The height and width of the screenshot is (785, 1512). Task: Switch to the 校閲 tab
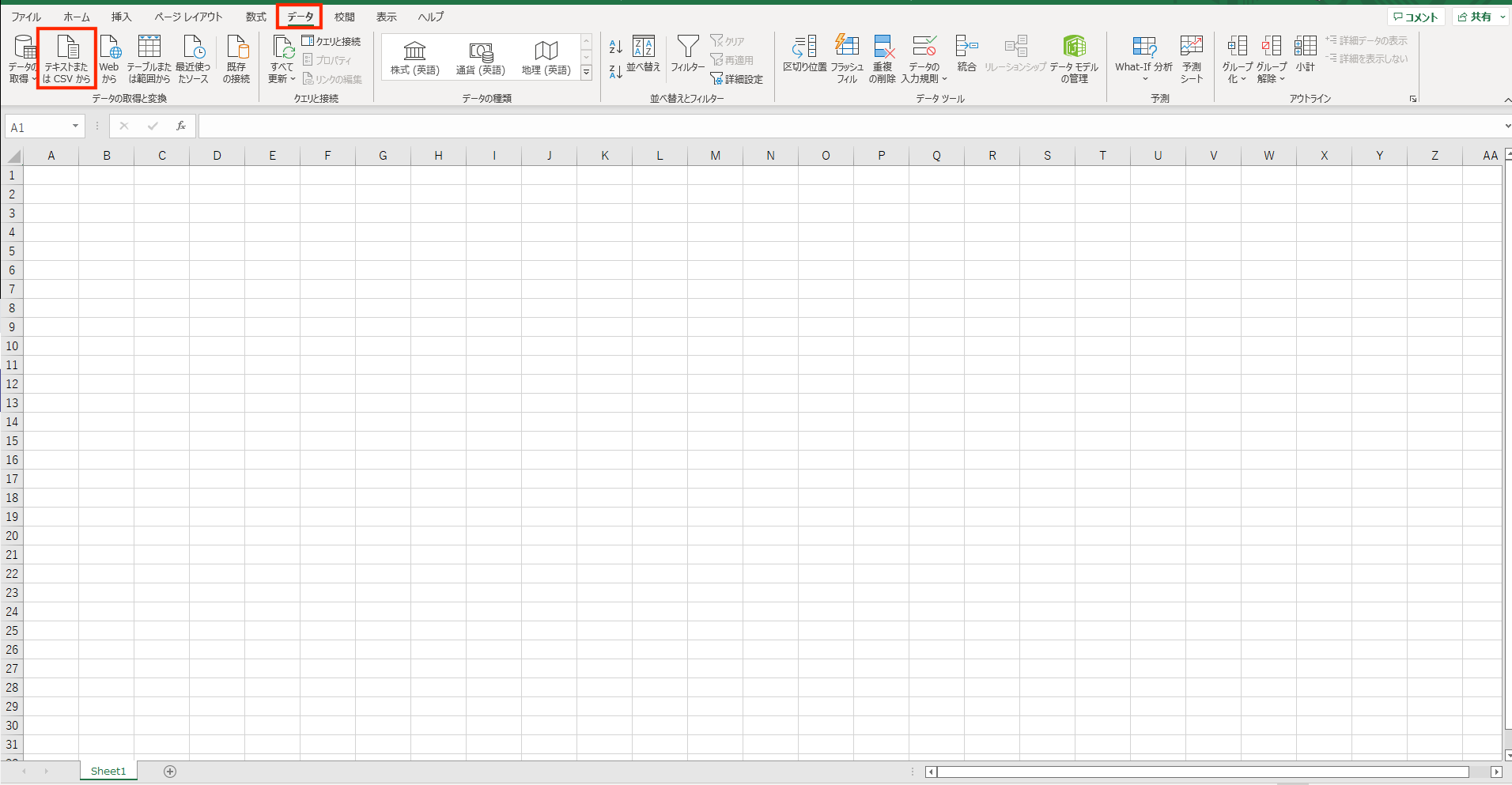point(344,17)
